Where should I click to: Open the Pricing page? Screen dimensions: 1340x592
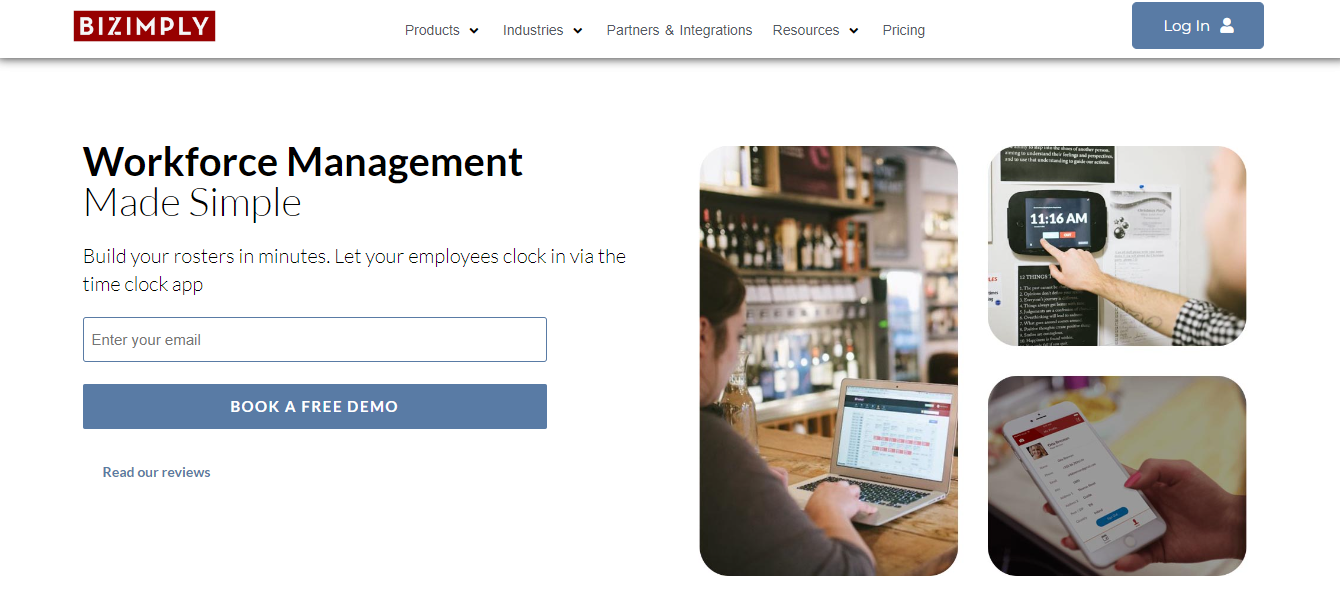pyautogui.click(x=904, y=30)
